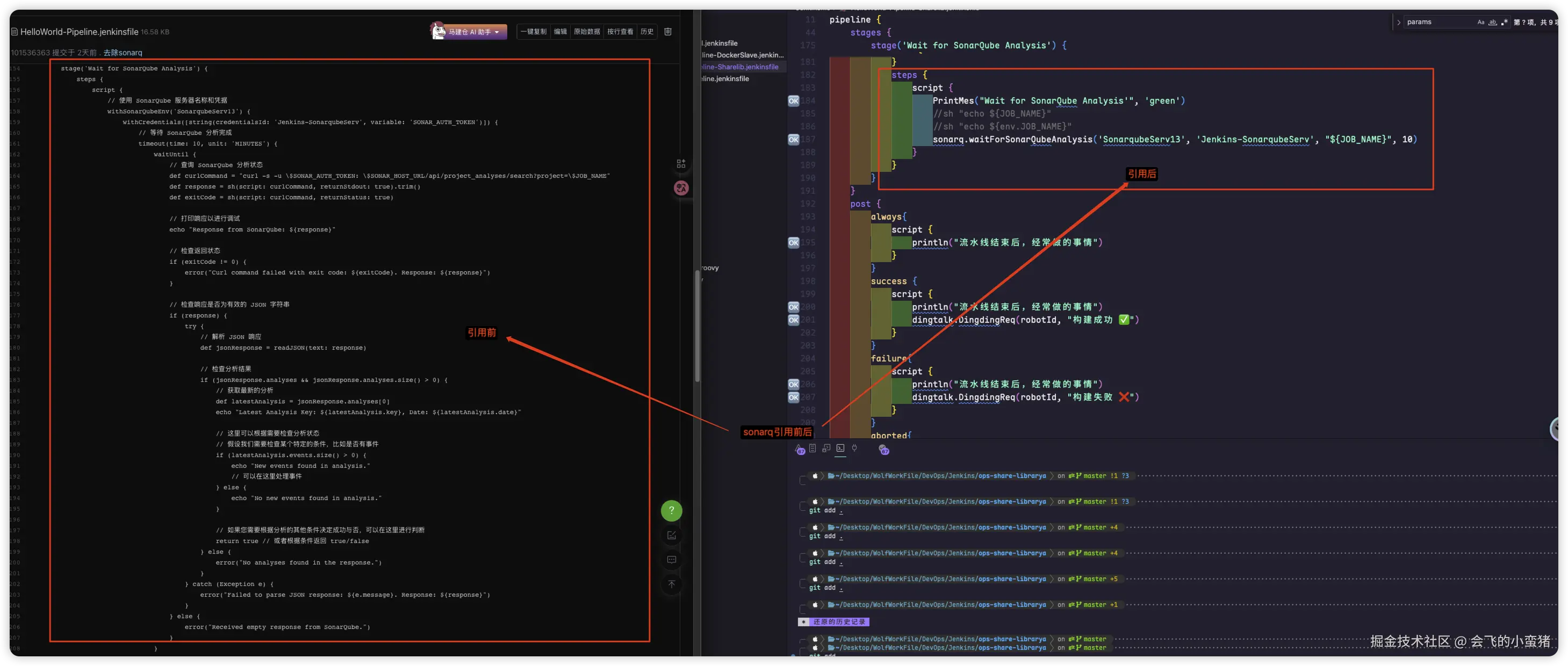Open the green help question mark button
Screen dimensions: 1568x666
point(671,511)
